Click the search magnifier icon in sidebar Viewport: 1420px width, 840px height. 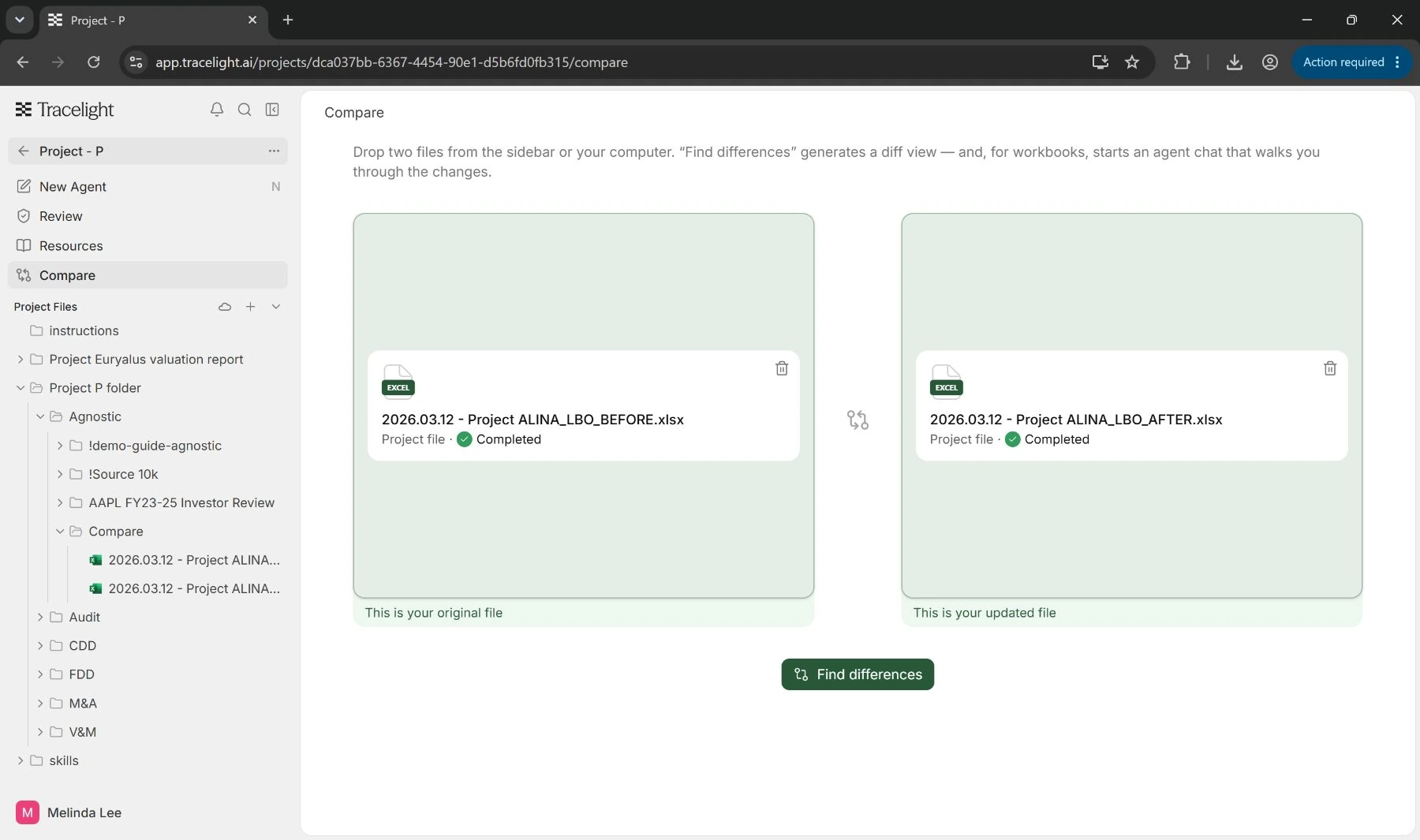tap(245, 110)
